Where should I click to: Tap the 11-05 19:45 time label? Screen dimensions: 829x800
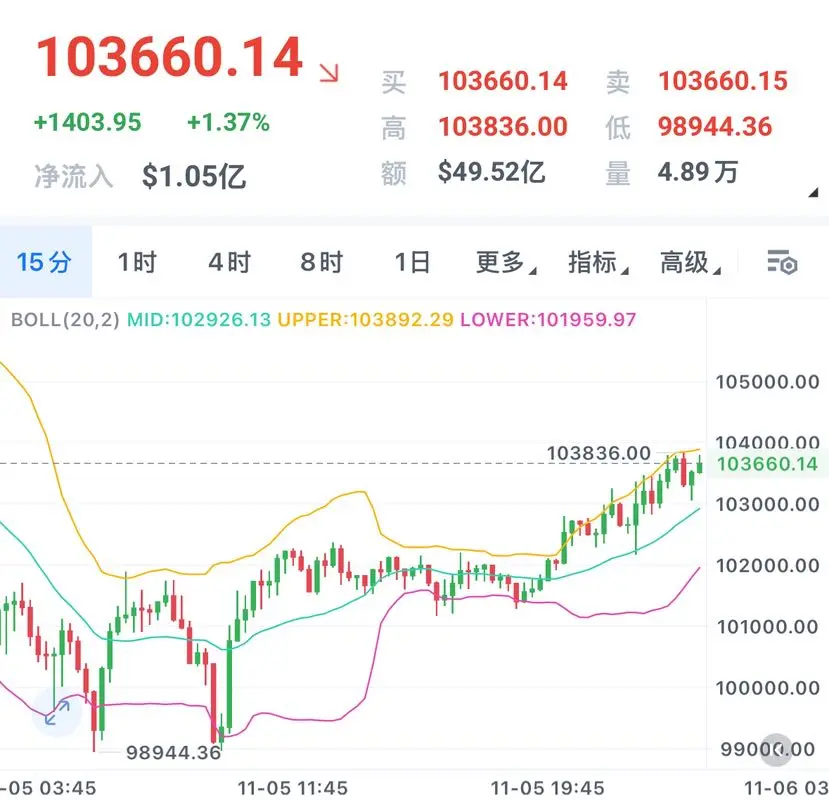[x=547, y=788]
